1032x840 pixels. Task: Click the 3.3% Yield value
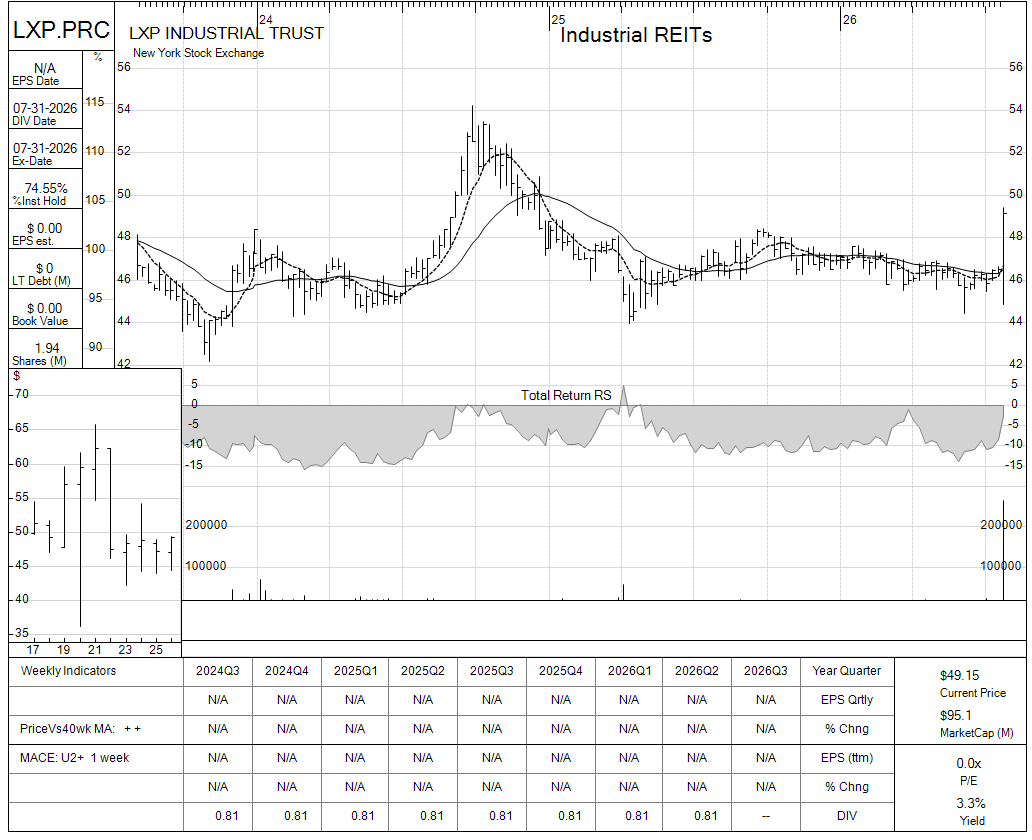click(971, 804)
